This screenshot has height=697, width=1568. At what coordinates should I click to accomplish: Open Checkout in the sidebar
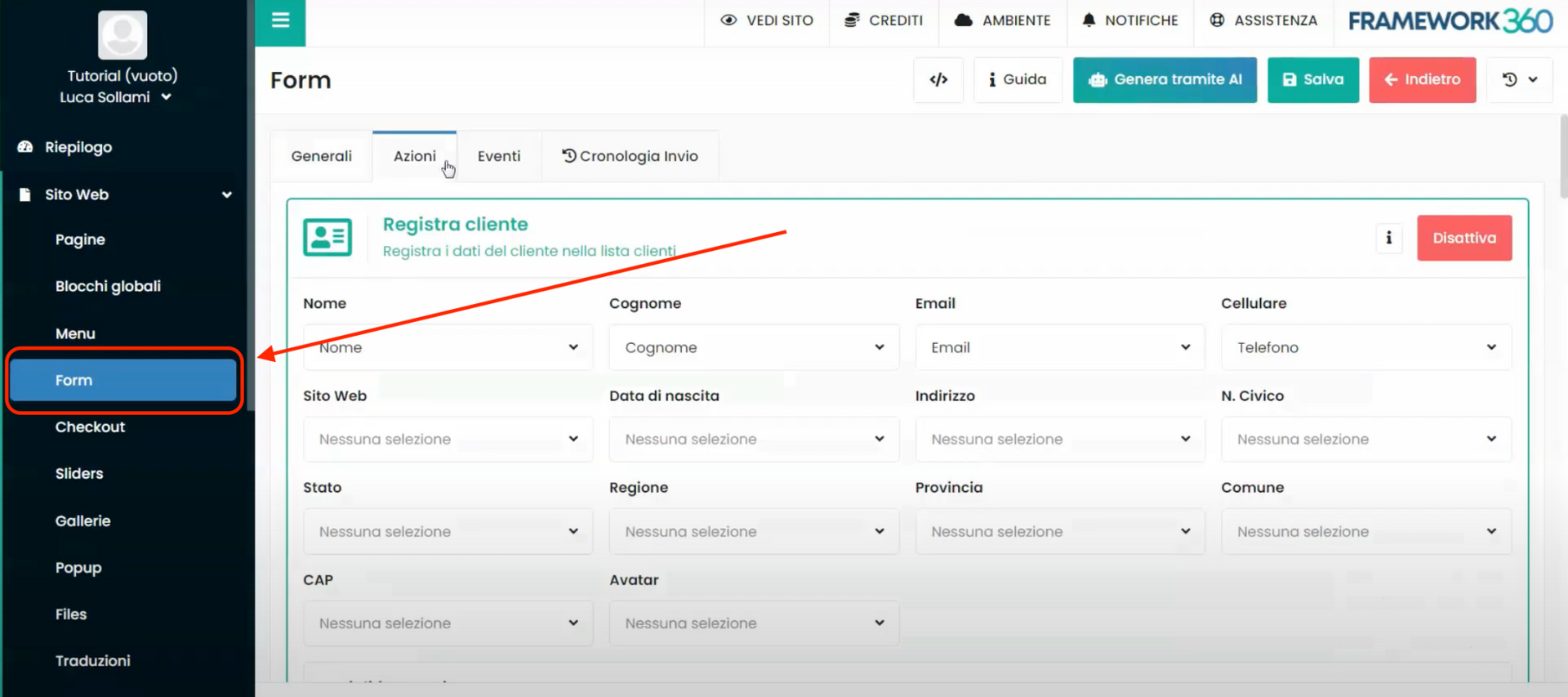[x=90, y=427]
